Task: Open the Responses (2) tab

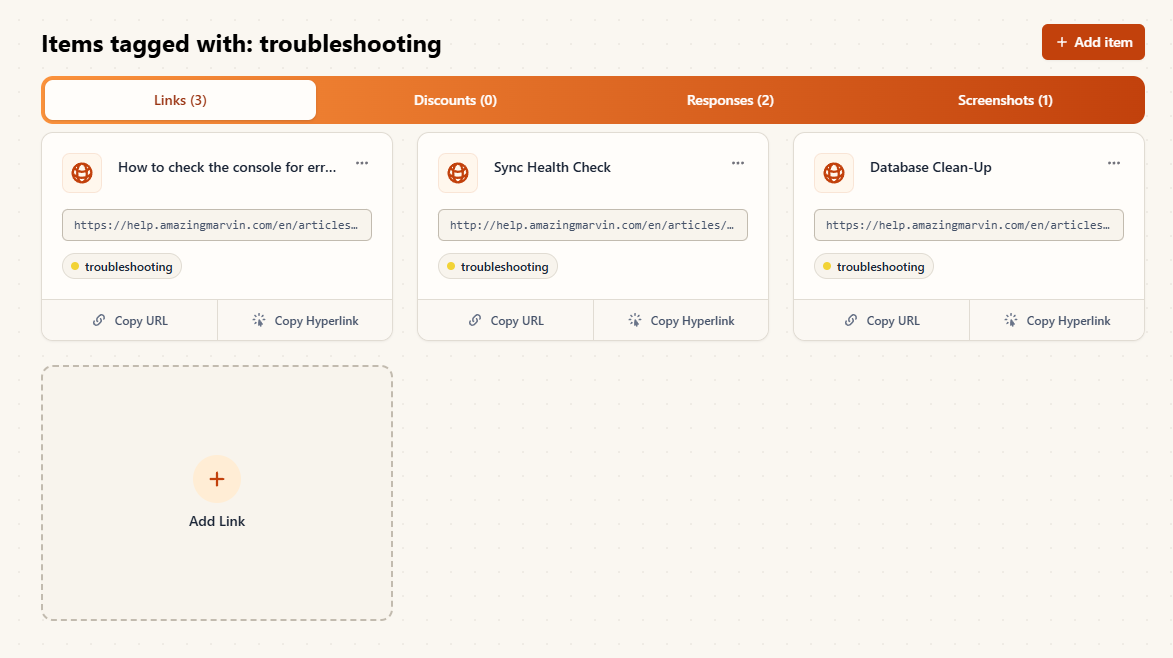Action: [x=730, y=100]
